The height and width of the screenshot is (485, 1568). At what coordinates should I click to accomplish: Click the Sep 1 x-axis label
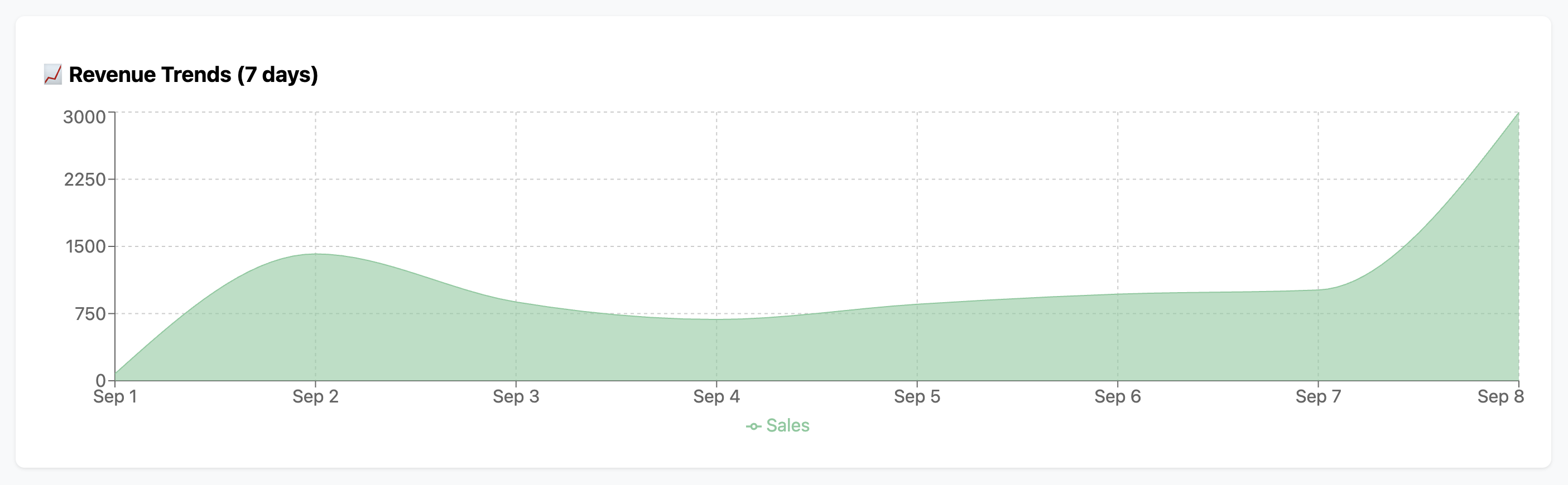pos(115,397)
